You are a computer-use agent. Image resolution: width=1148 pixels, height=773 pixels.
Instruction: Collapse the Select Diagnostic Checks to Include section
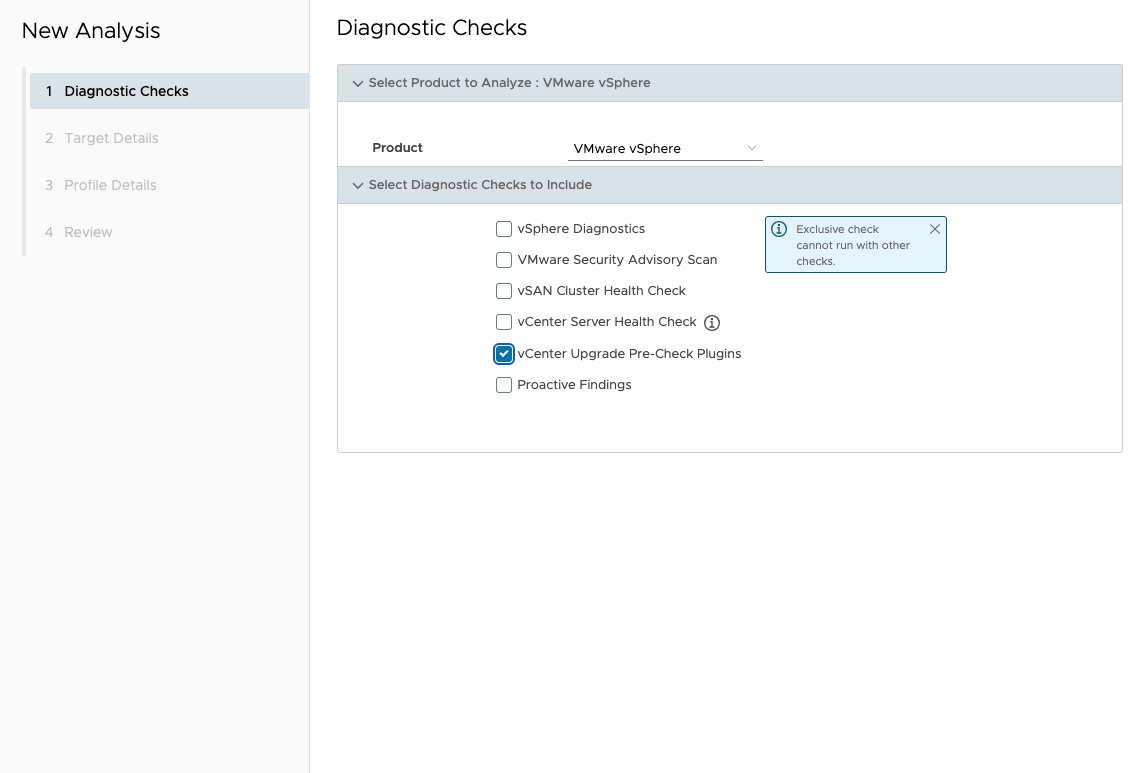click(x=357, y=185)
